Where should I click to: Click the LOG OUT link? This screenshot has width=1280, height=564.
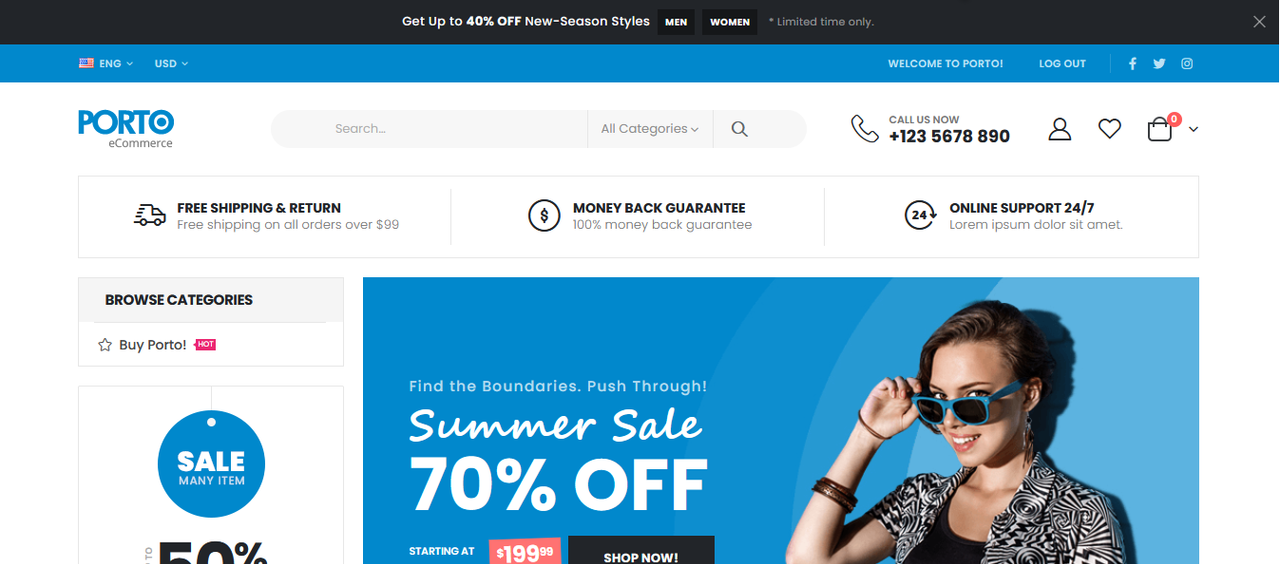[x=1062, y=64]
